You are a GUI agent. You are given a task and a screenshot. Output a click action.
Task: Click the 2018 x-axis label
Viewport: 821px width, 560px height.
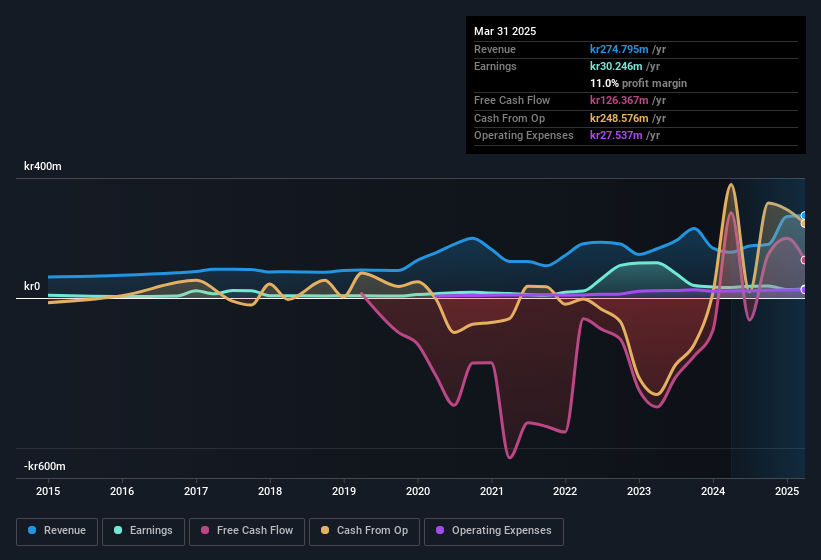(x=270, y=491)
